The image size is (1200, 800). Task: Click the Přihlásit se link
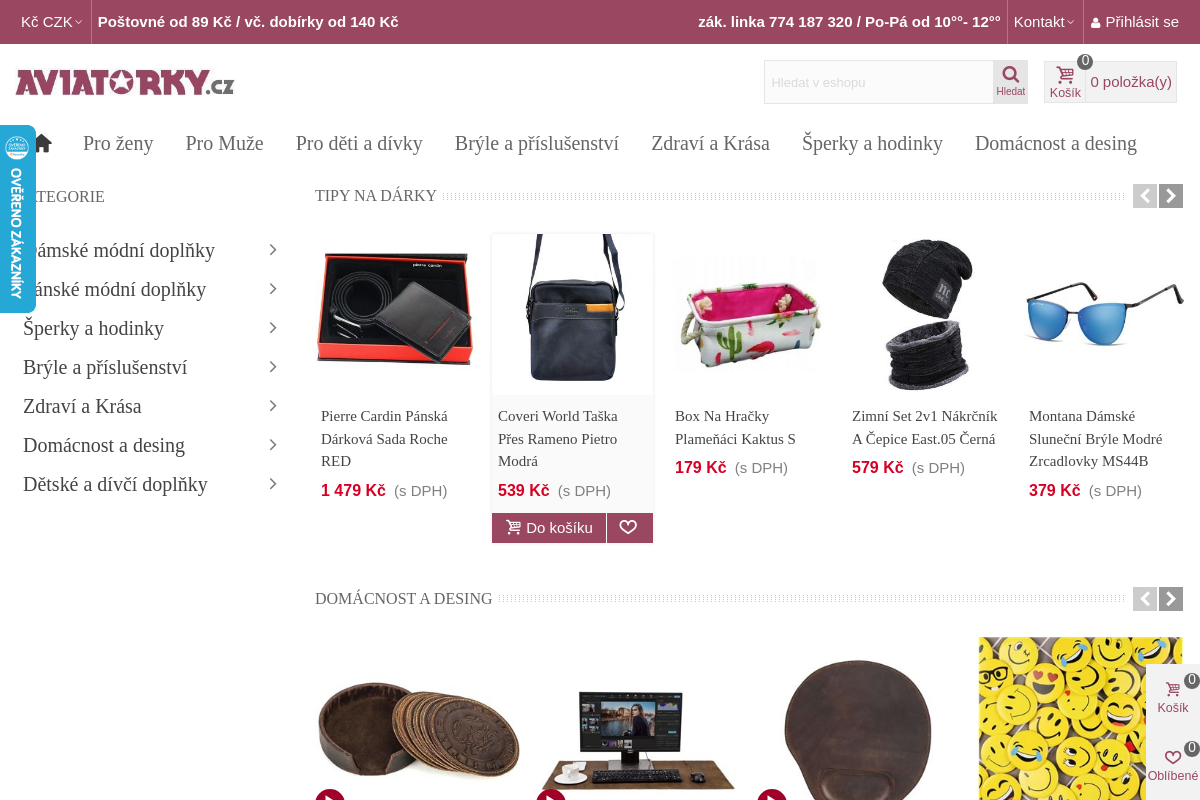point(1135,22)
